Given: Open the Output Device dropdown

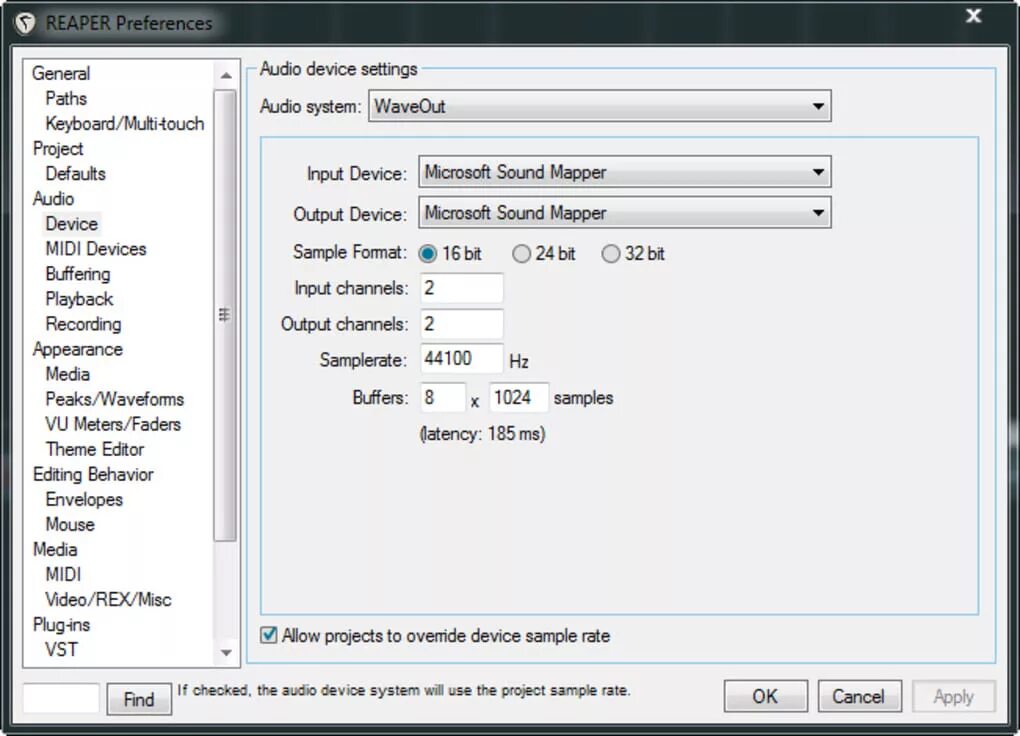Looking at the screenshot, I should click(624, 213).
